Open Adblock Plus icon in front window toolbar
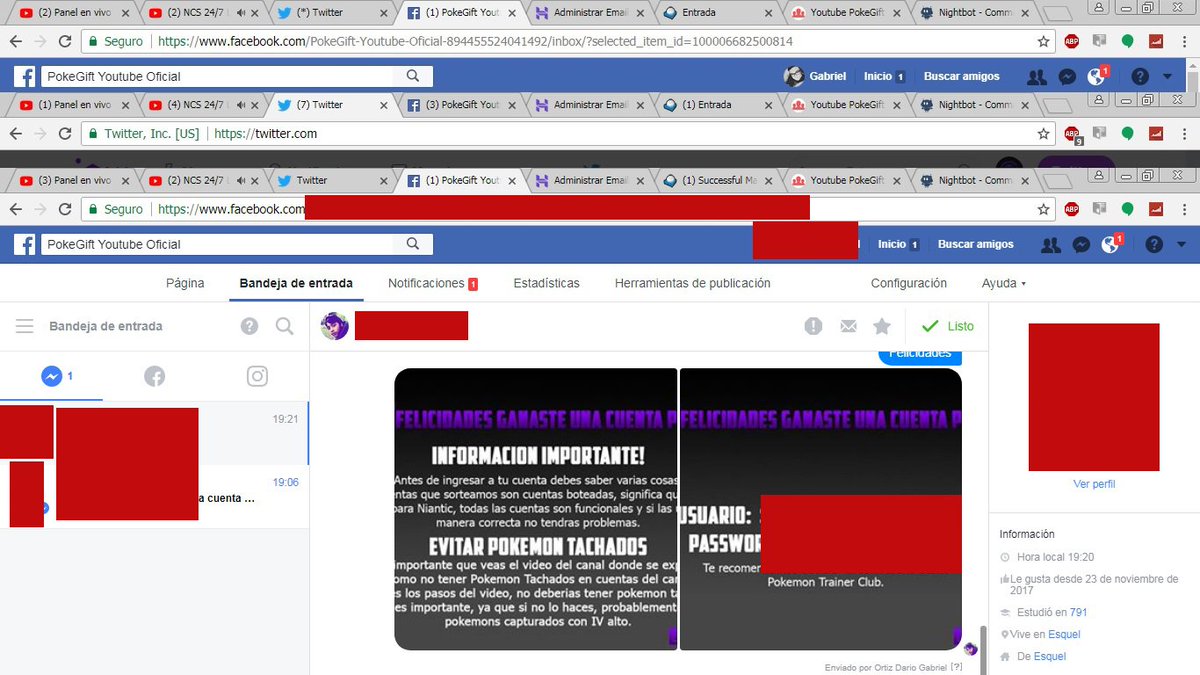 tap(1071, 209)
